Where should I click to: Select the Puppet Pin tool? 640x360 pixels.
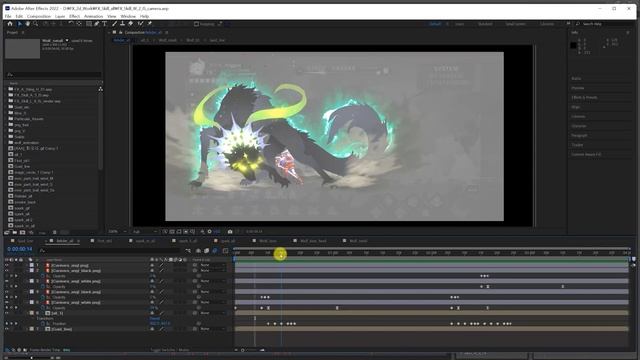pyautogui.click(x=149, y=24)
